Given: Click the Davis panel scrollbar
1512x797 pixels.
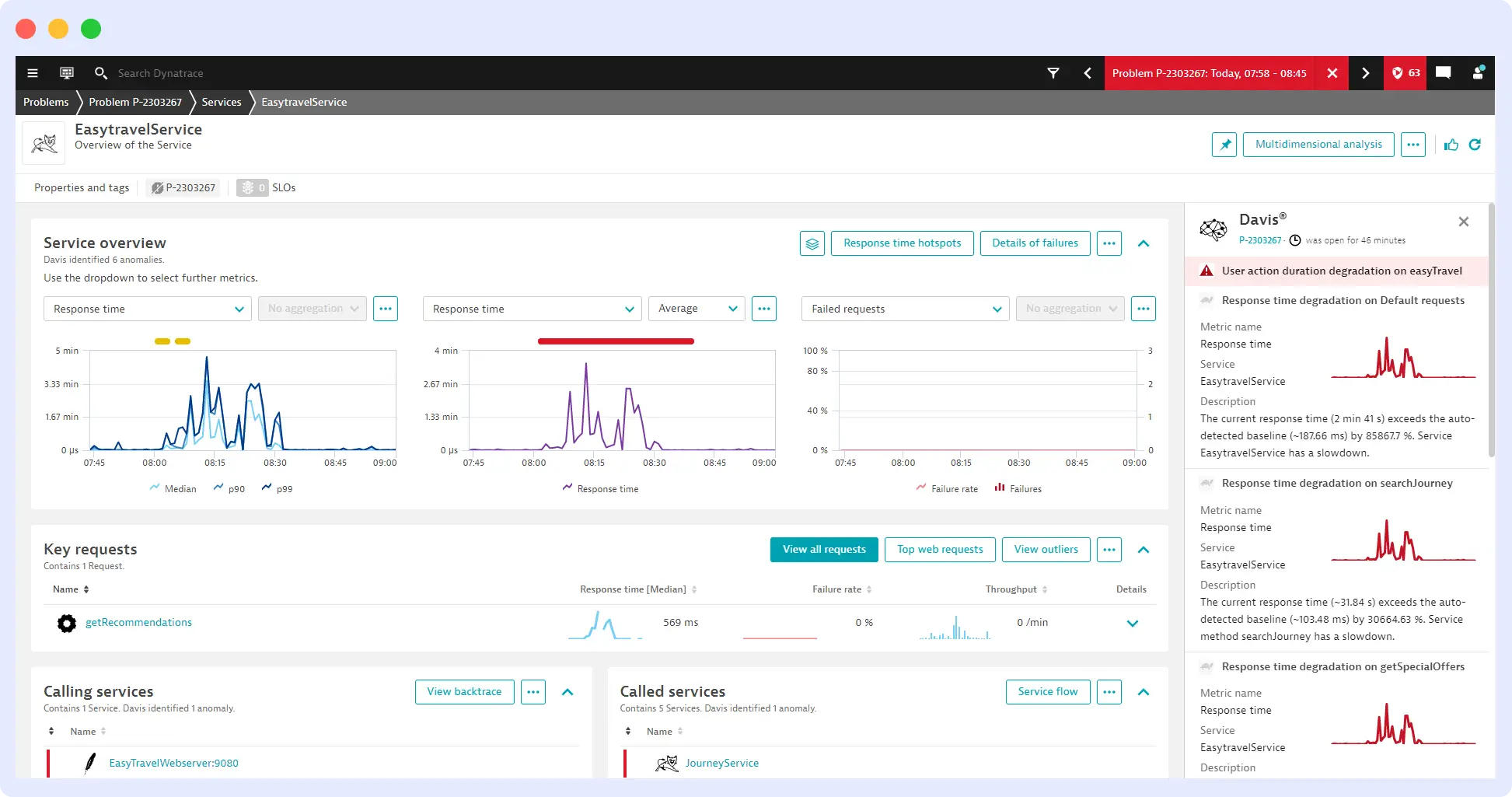Looking at the screenshot, I should point(1491,330).
